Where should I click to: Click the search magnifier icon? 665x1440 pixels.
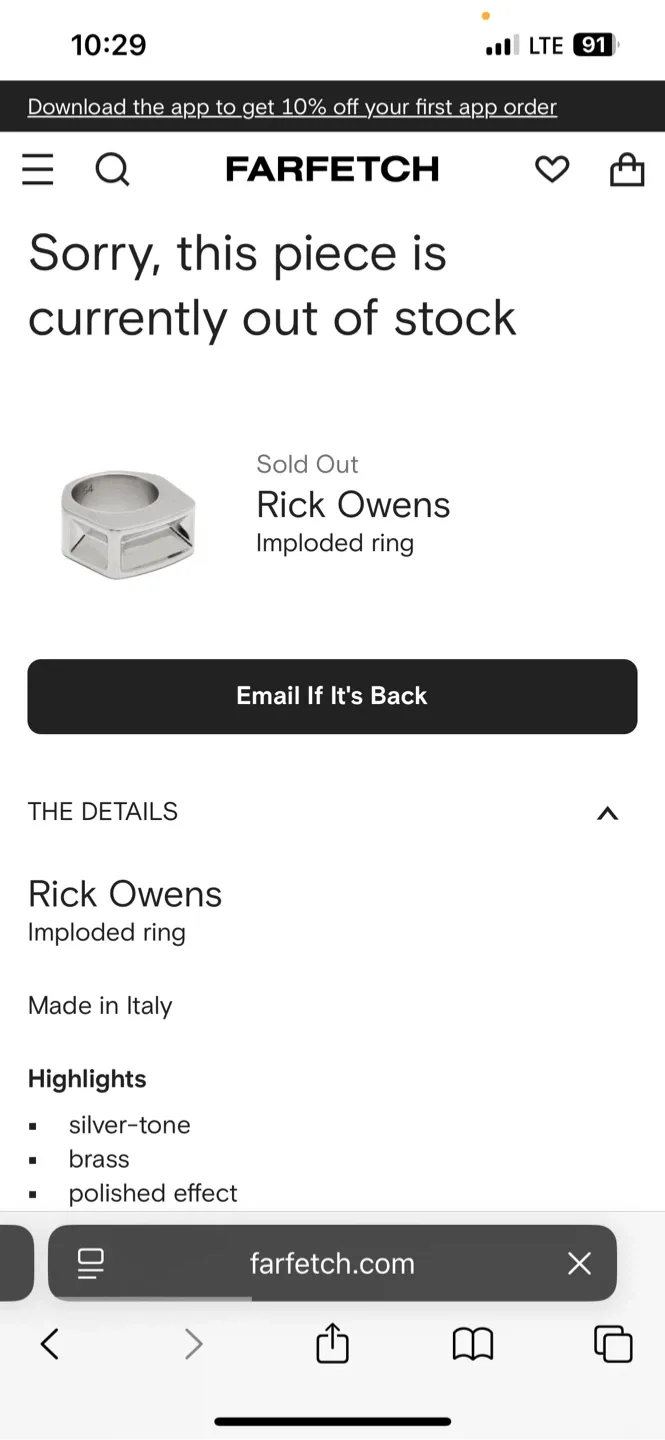[112, 169]
